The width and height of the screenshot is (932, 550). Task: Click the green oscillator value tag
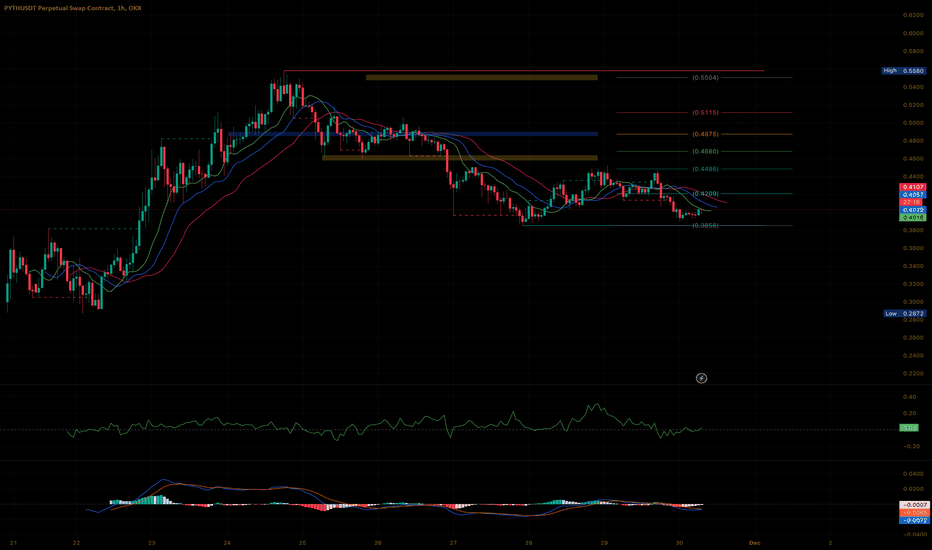[x=908, y=428]
